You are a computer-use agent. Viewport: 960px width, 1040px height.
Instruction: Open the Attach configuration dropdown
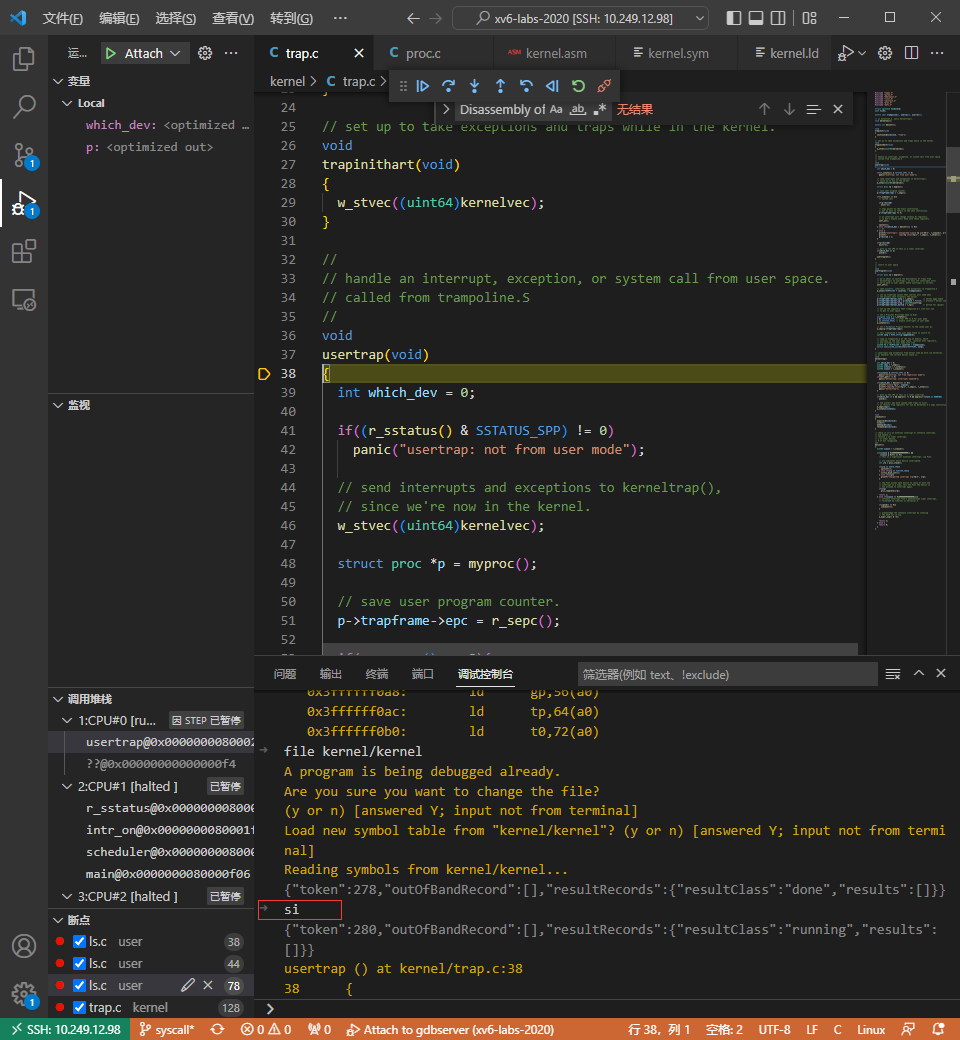(176, 53)
